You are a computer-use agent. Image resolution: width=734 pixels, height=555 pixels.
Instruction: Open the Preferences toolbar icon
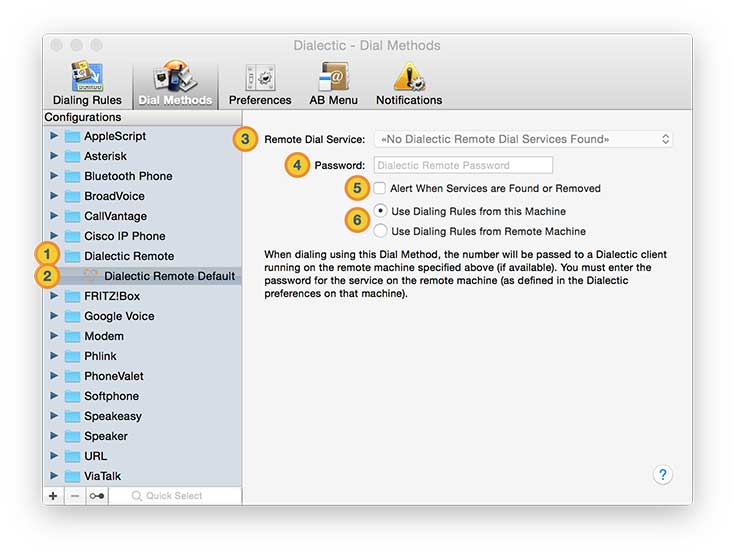[x=260, y=84]
